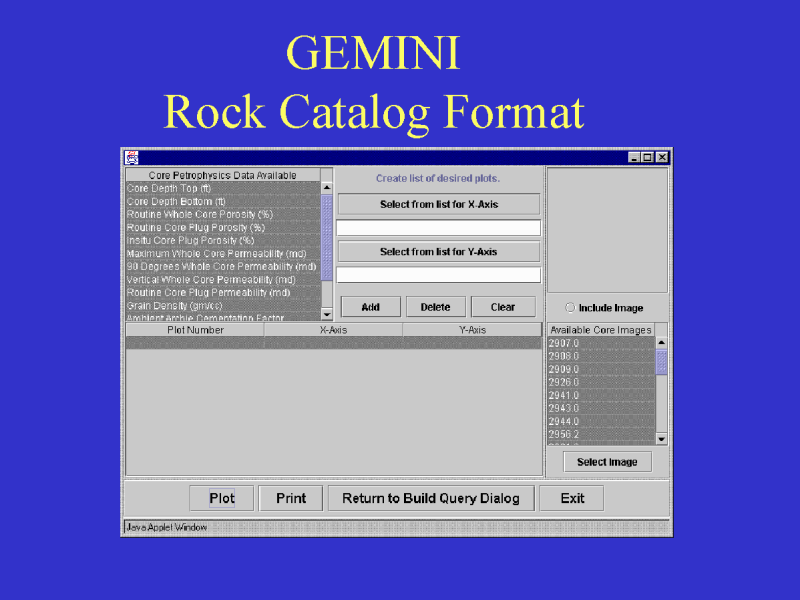Click 'Select from list for X-Axis' button
Image resolution: width=800 pixels, height=600 pixels.
pos(439,204)
